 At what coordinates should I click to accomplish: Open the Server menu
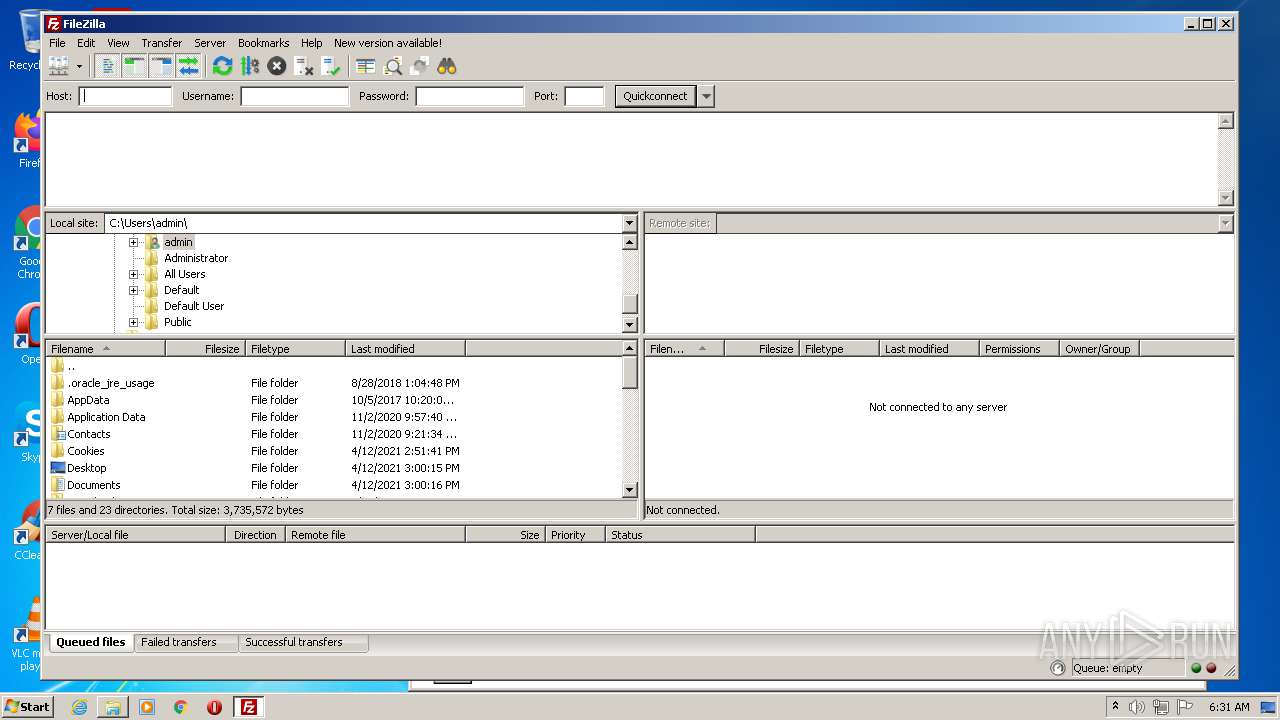pyautogui.click(x=210, y=43)
